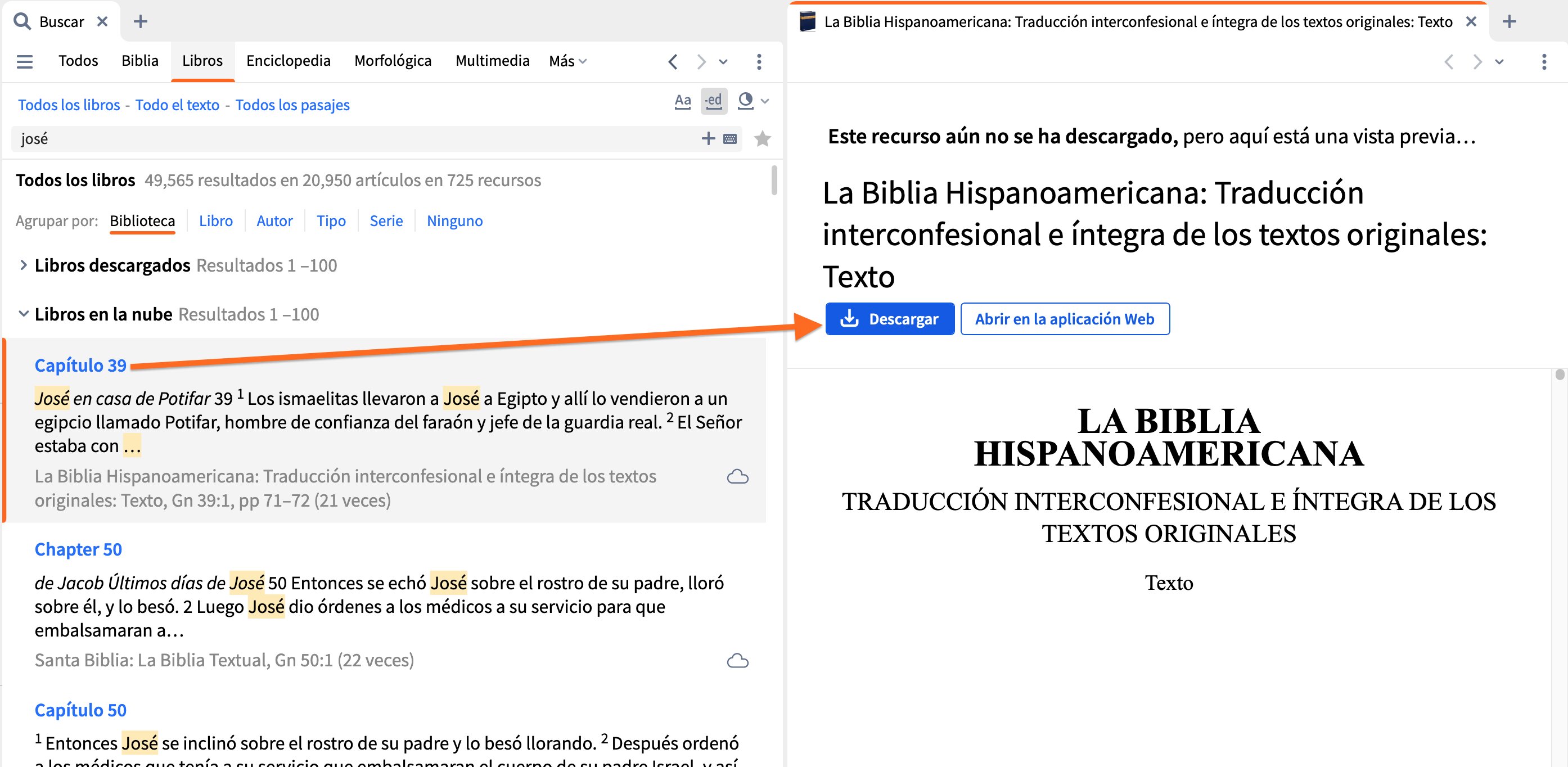
Task: Group results by Biblioteca
Action: (142, 221)
